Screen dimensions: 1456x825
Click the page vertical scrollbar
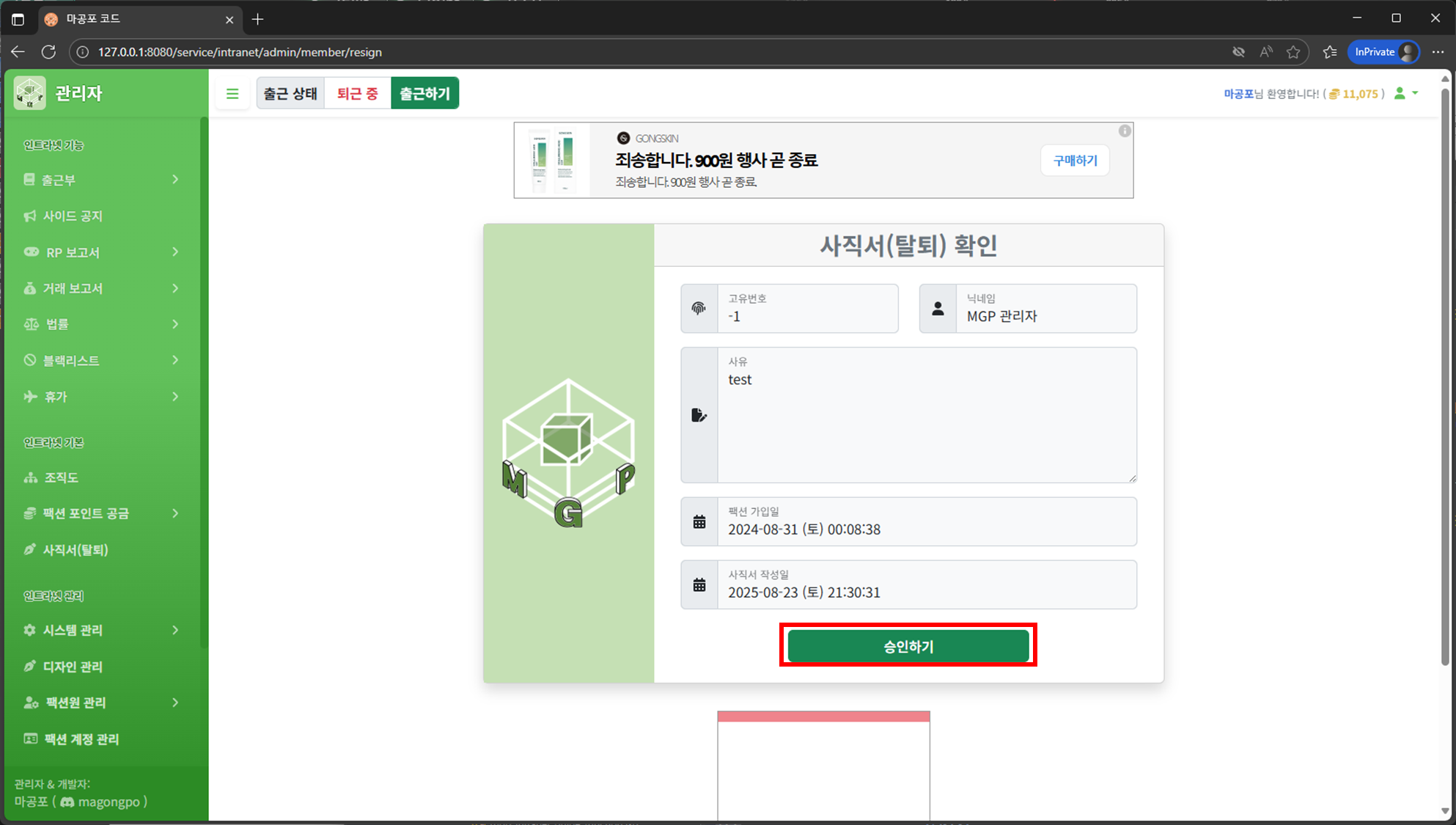click(1445, 375)
